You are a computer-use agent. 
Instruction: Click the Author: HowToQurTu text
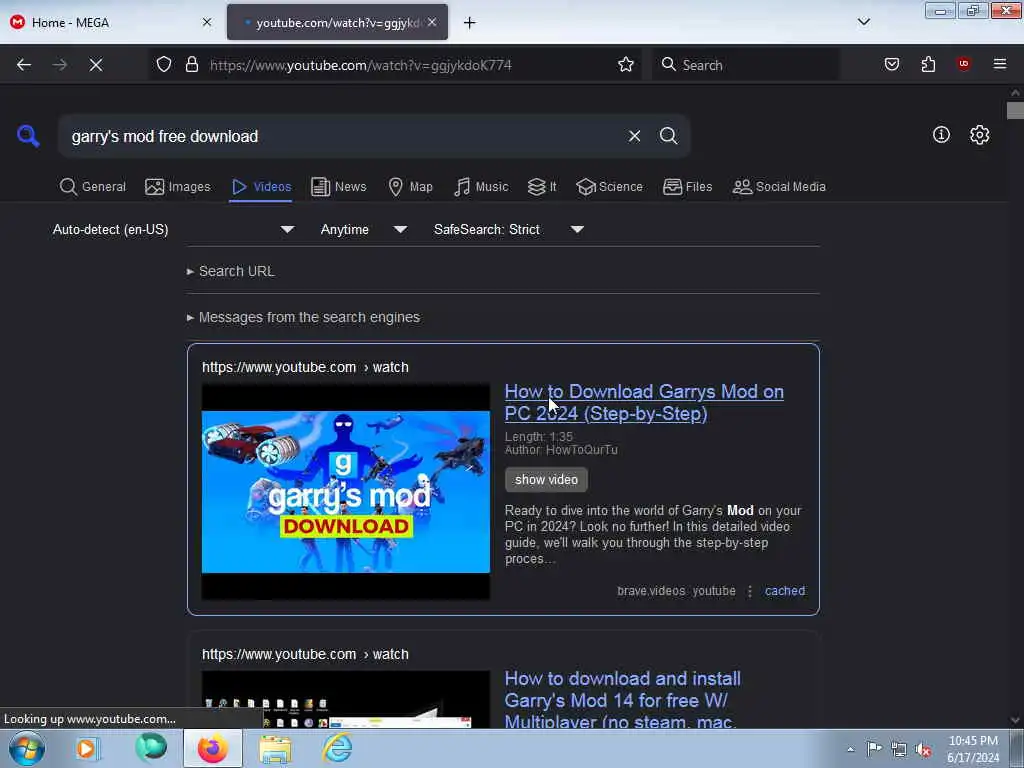[x=561, y=450]
